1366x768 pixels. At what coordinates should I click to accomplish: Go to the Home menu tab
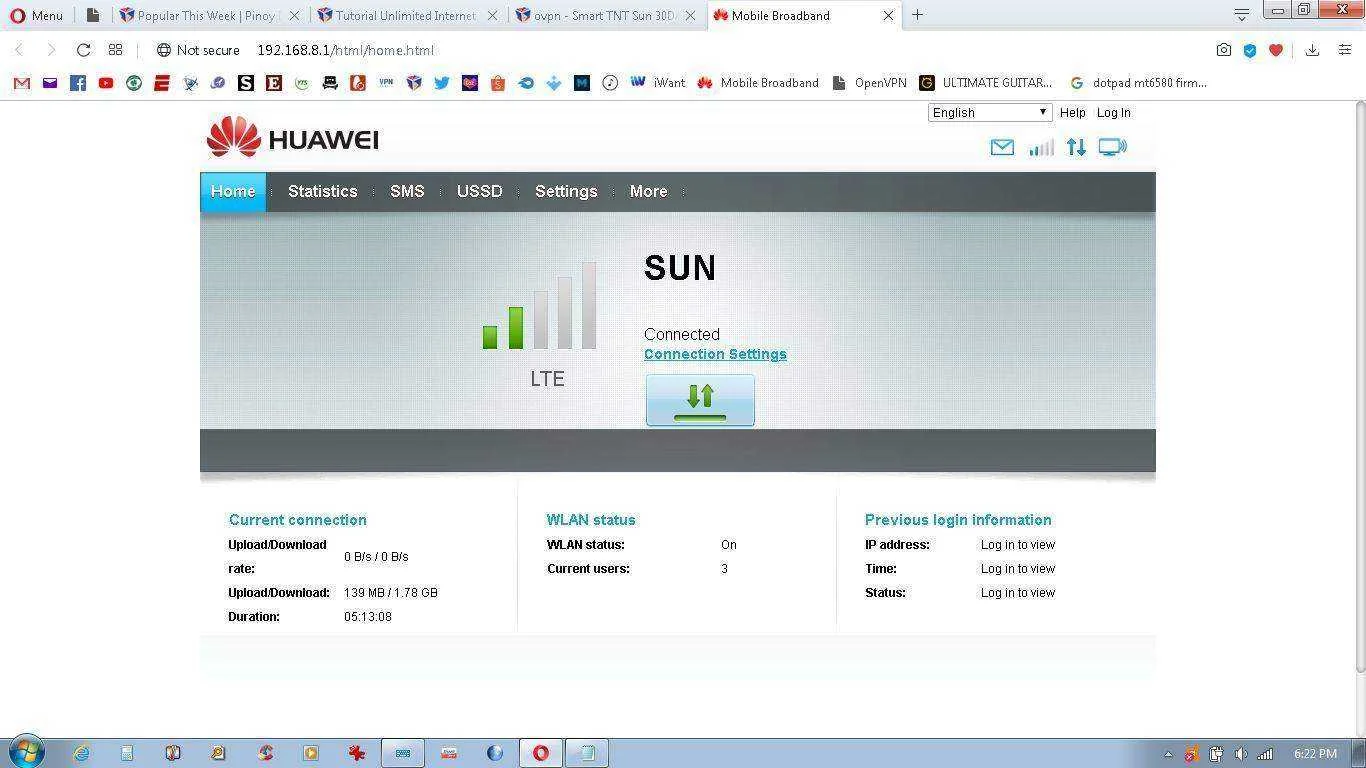[233, 192]
